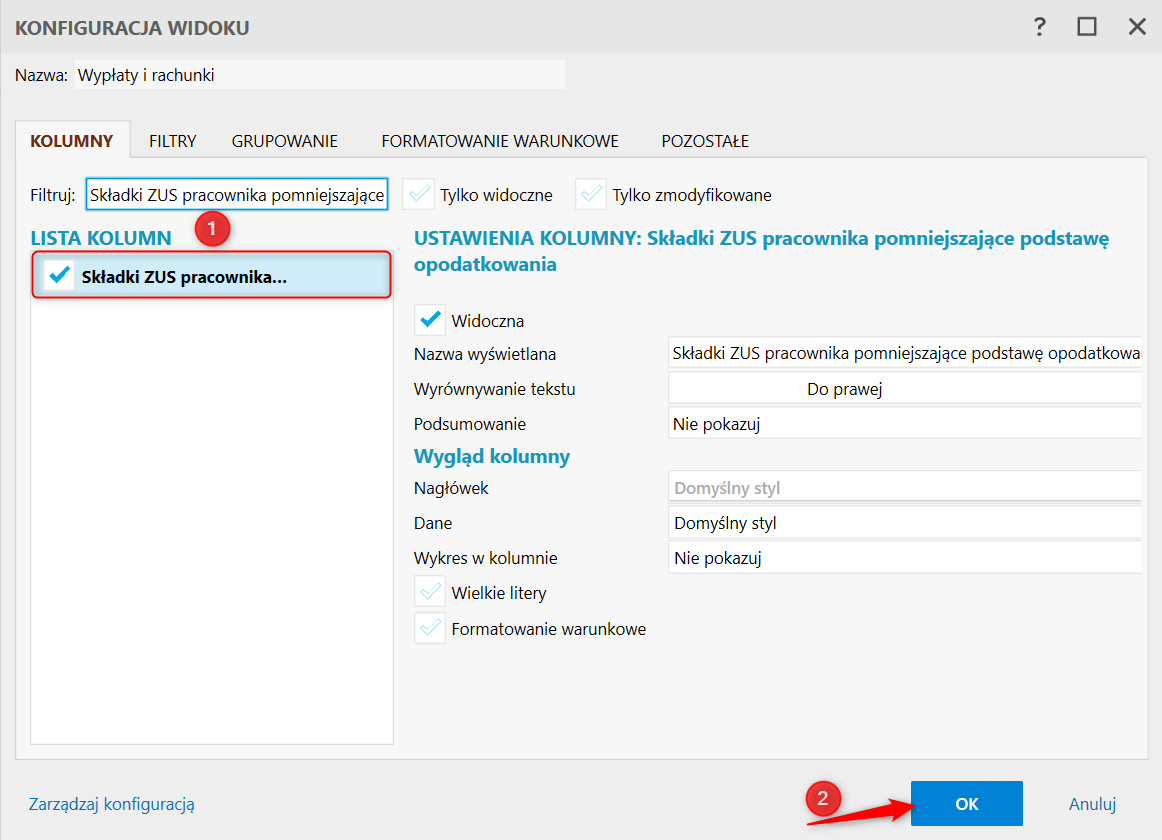The height and width of the screenshot is (840, 1162).
Task: Select the Składki ZUS pracownika... list row
Action: [211, 276]
